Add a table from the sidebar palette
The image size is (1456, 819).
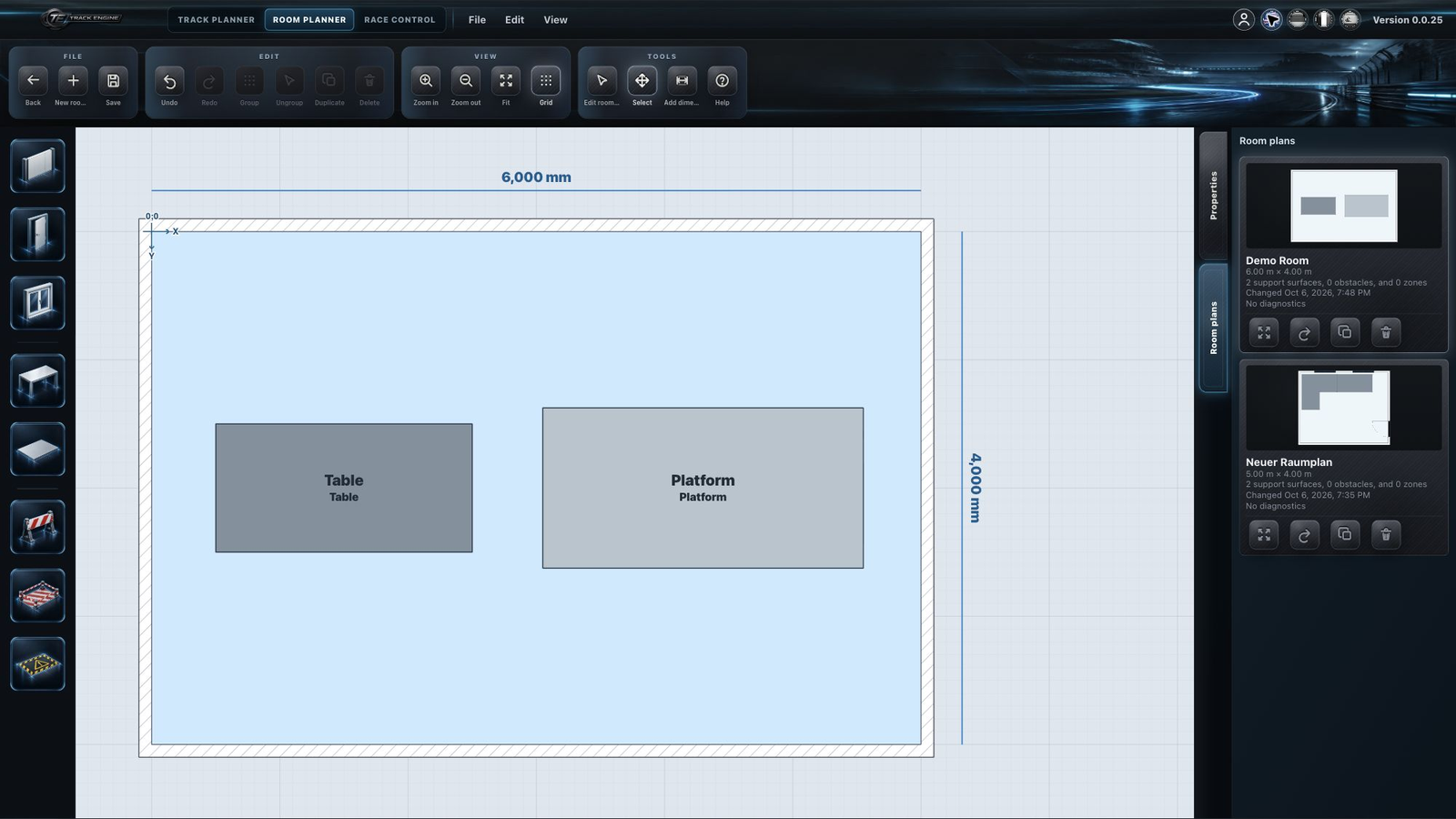pyautogui.click(x=37, y=381)
